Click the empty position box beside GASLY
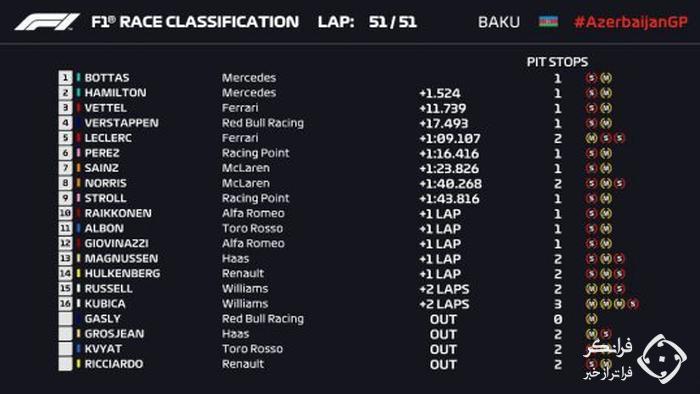Screen dimensions: 700x394 coord(65,319)
